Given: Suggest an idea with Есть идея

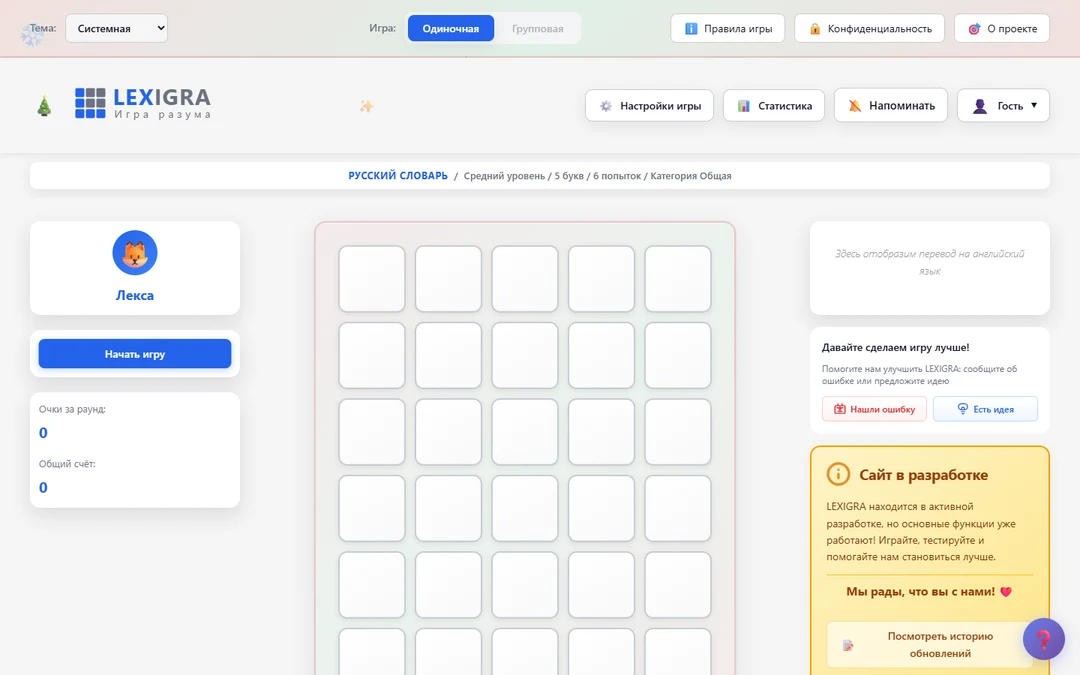Looking at the screenshot, I should (985, 409).
